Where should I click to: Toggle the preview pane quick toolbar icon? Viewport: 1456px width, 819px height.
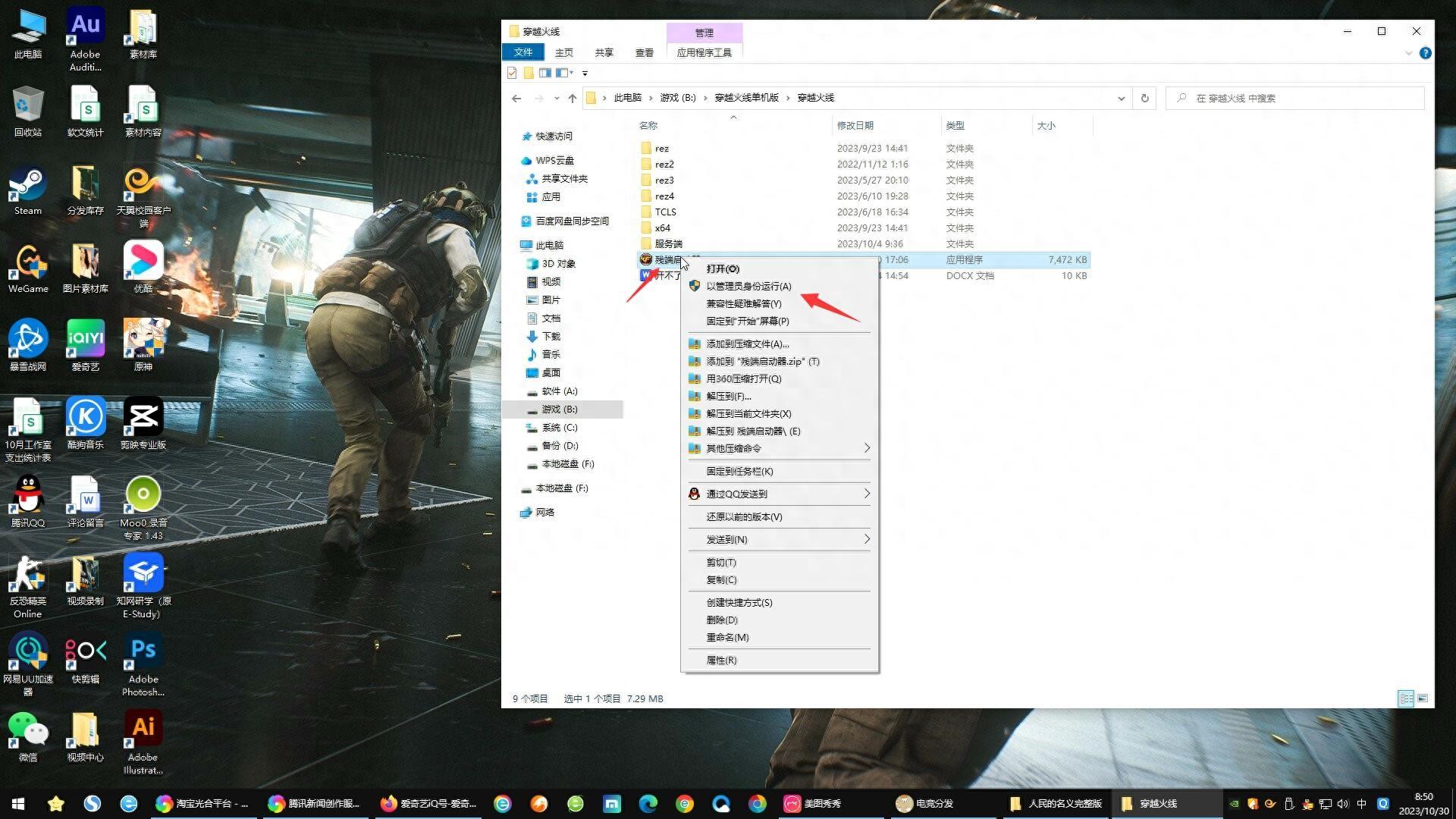(544, 73)
